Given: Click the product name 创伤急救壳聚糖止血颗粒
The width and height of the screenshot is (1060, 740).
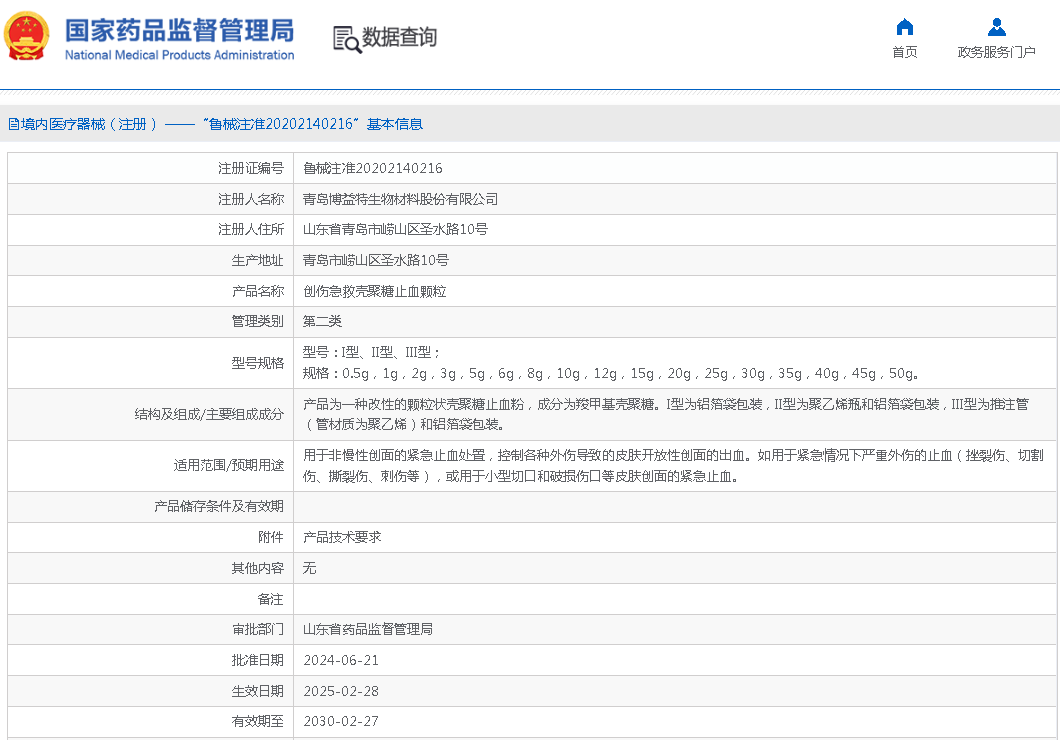Looking at the screenshot, I should [374, 291].
